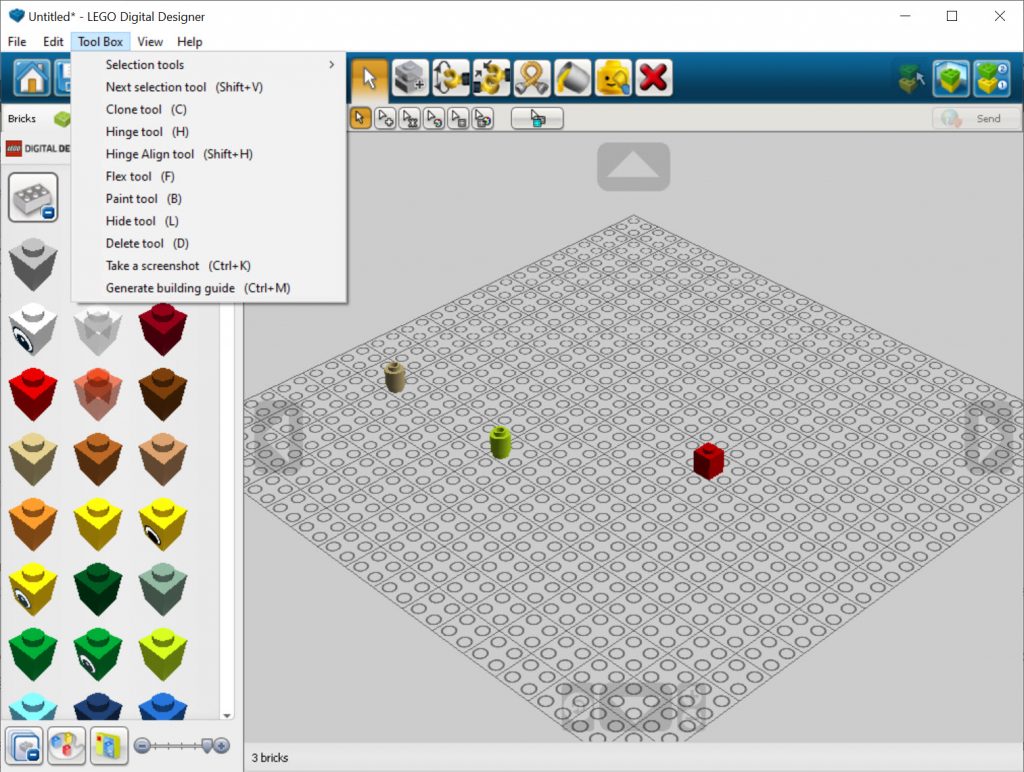This screenshot has height=772, width=1024.
Task: Enable the color selection mode button
Action: click(434, 118)
